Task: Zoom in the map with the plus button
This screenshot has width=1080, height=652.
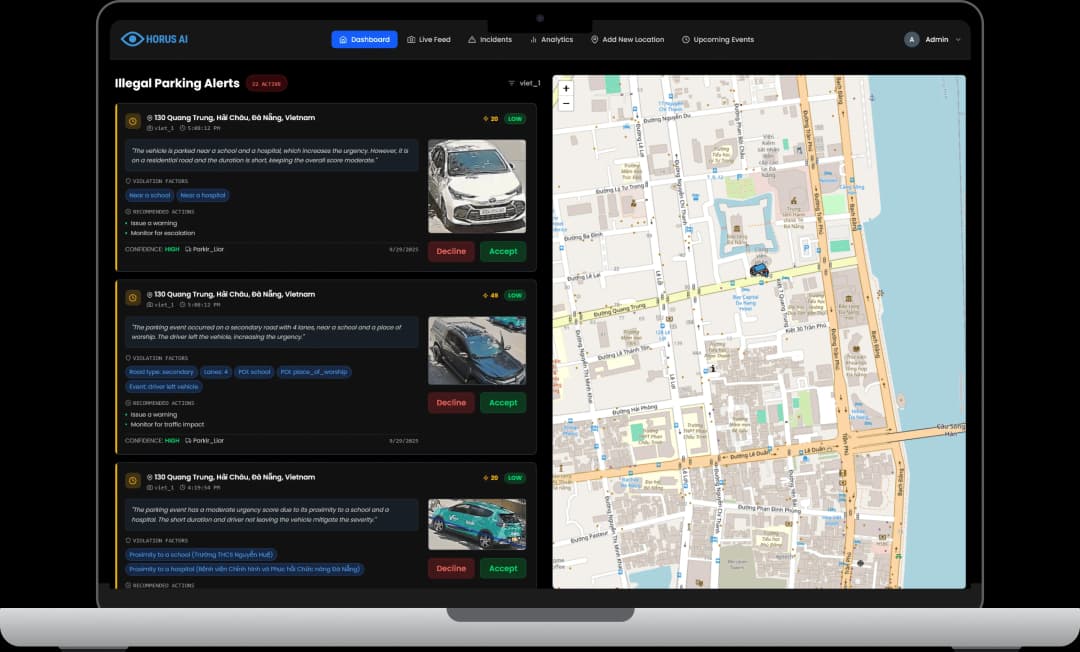Action: [x=566, y=88]
